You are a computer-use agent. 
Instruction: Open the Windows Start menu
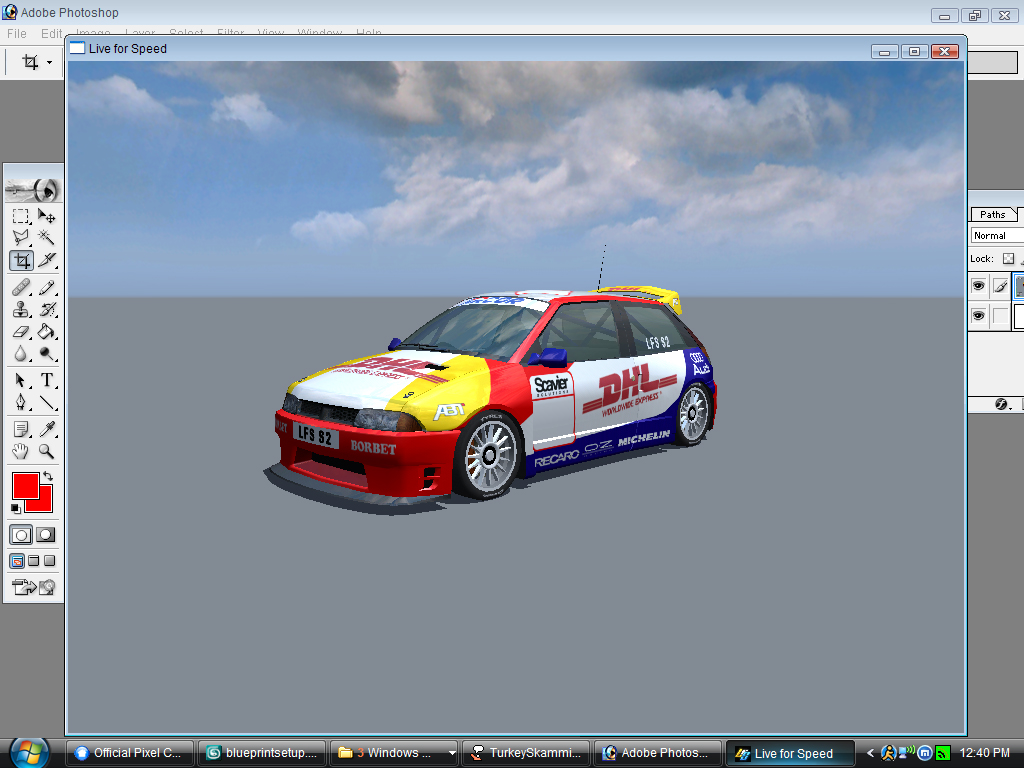coord(30,753)
